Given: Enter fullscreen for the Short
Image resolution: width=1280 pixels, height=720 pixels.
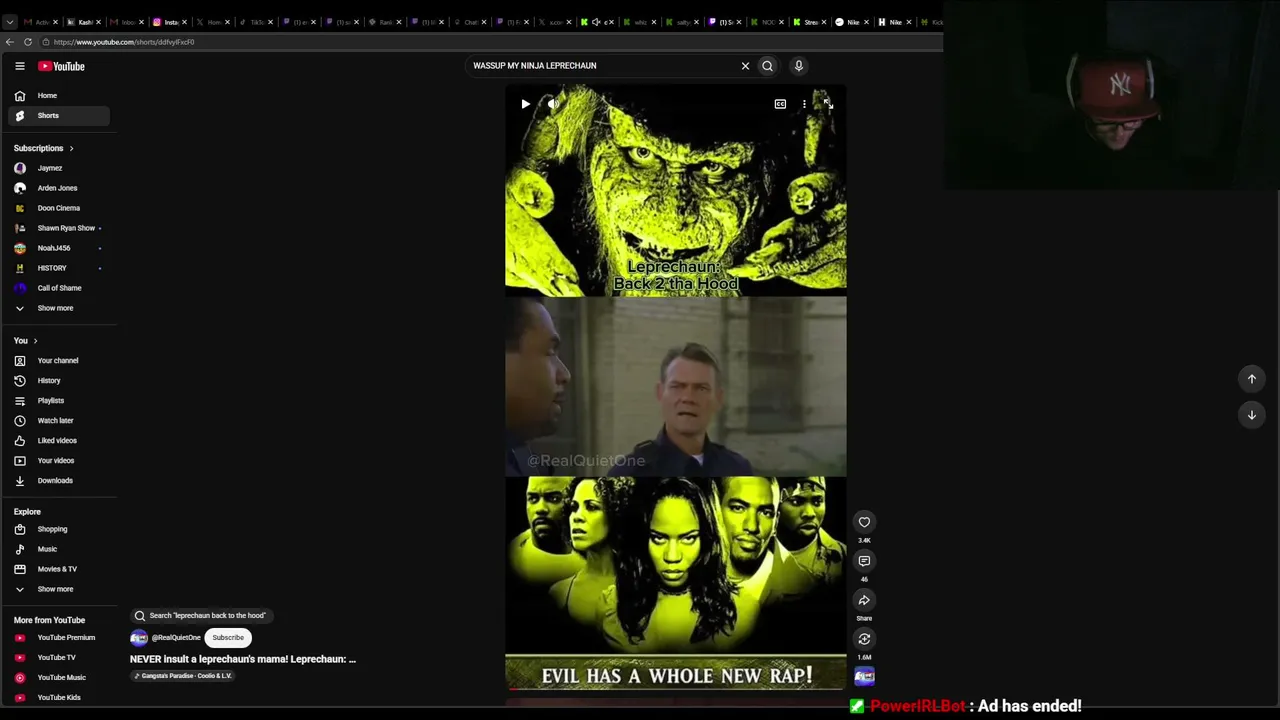Looking at the screenshot, I should click(828, 104).
